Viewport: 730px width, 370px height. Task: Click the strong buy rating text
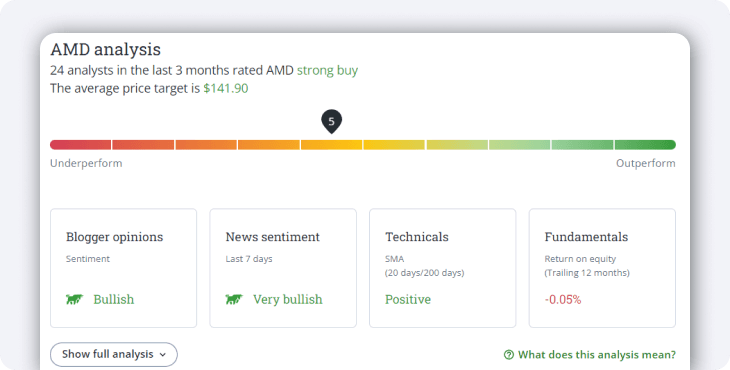(x=327, y=70)
